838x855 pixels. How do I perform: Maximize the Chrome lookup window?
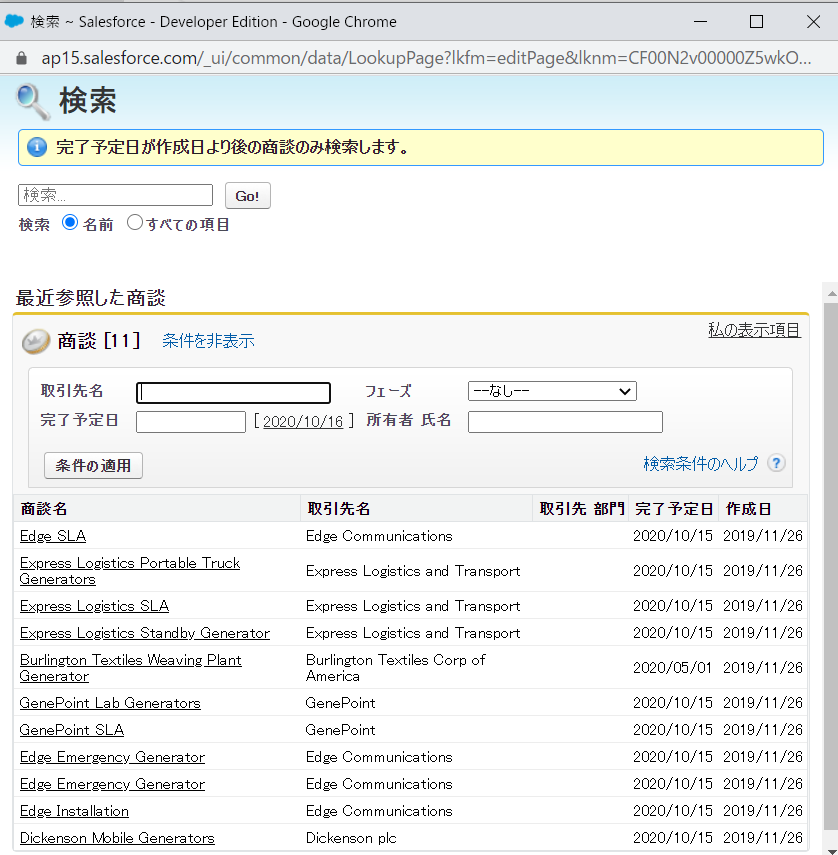tap(756, 22)
